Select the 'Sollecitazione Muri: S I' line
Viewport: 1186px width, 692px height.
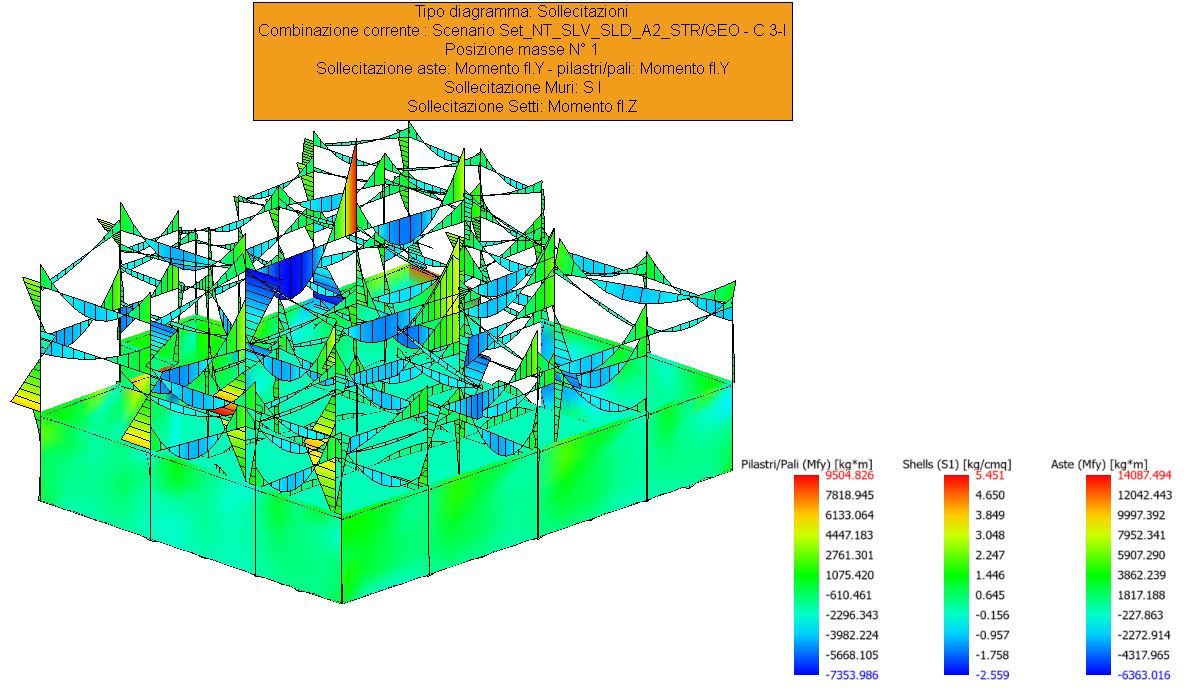522,88
